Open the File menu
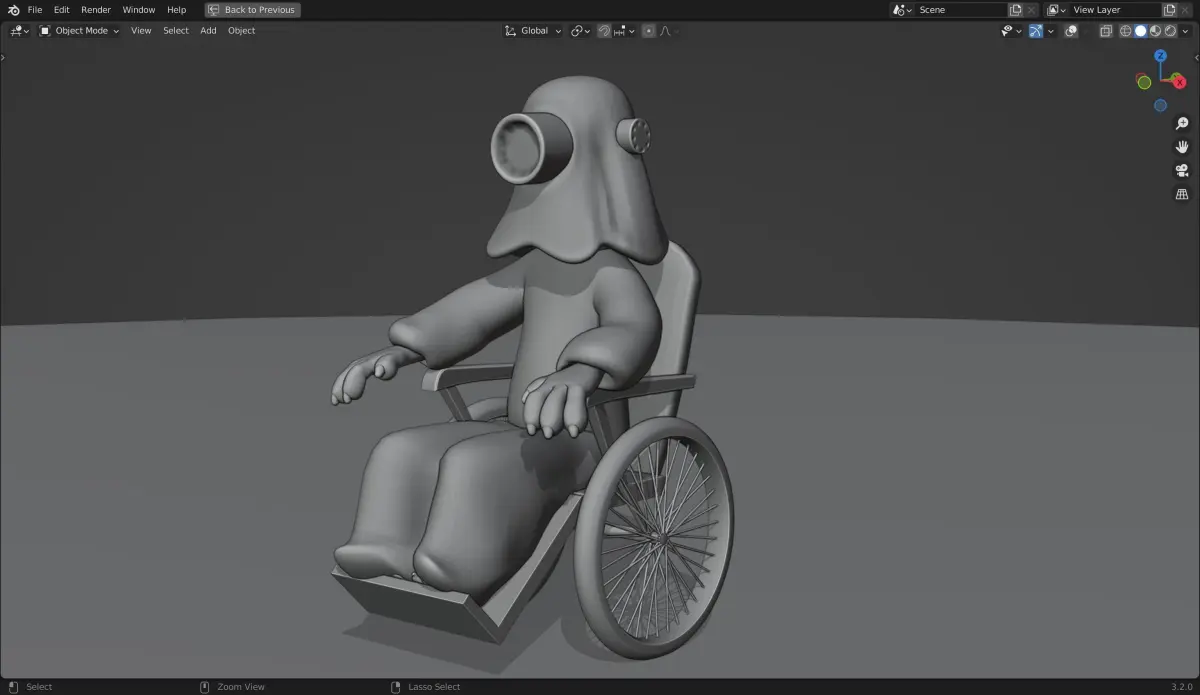 (x=35, y=10)
